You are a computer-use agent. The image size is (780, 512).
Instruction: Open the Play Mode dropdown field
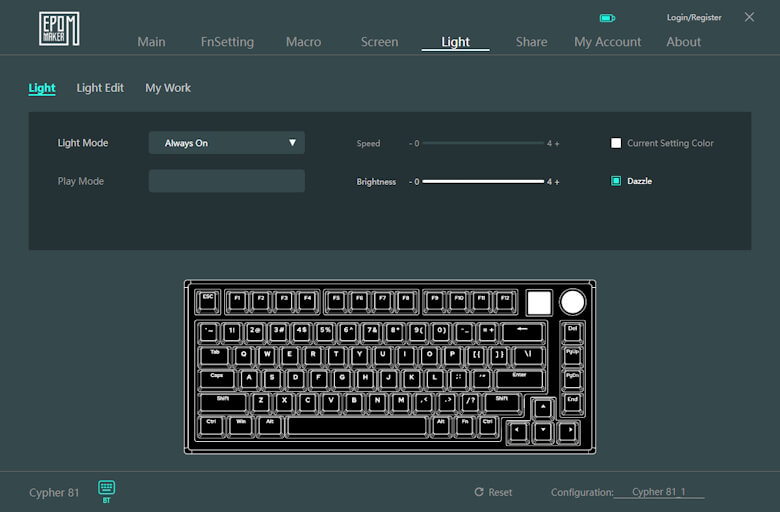[226, 181]
